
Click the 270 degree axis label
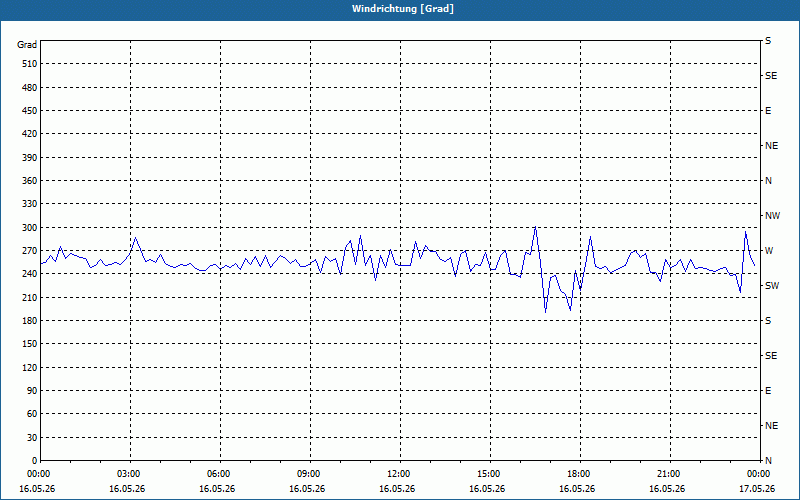coord(30,251)
